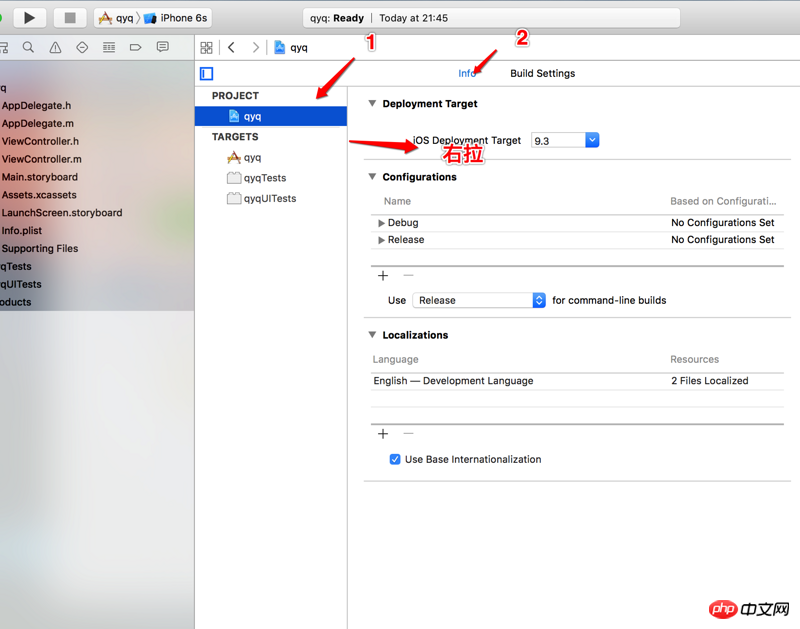This screenshot has width=800, height=629.
Task: Collapse the Localizations section
Action: click(372, 335)
